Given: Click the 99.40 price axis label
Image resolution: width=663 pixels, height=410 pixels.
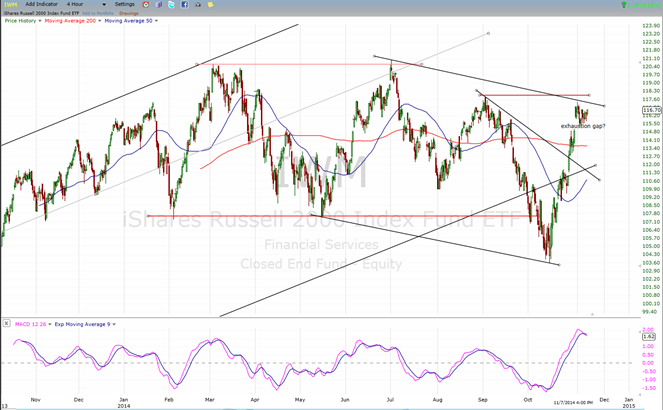Looking at the screenshot, I should click(x=651, y=312).
